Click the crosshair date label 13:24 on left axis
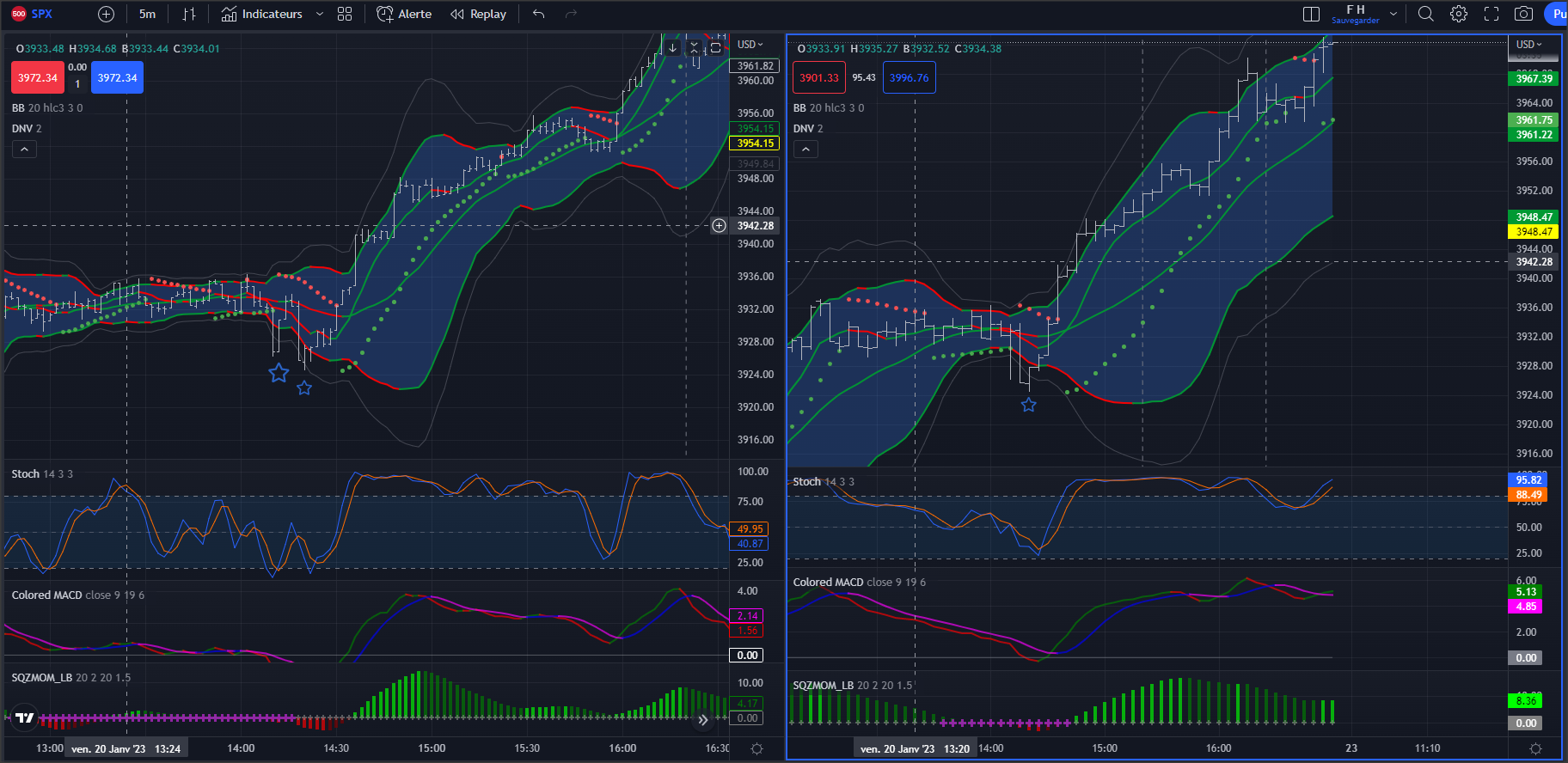 click(126, 749)
